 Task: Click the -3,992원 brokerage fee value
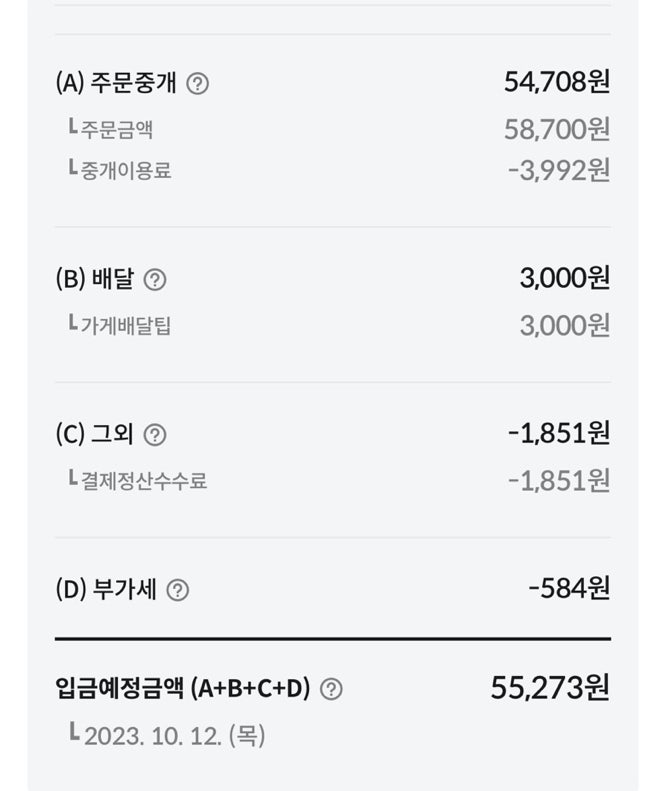click(x=558, y=170)
